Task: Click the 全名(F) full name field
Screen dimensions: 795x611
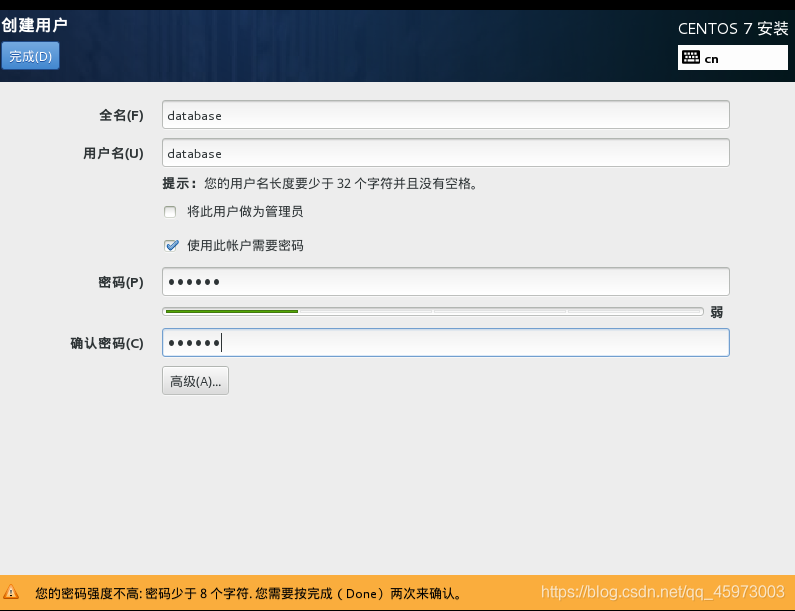Action: [x=446, y=115]
